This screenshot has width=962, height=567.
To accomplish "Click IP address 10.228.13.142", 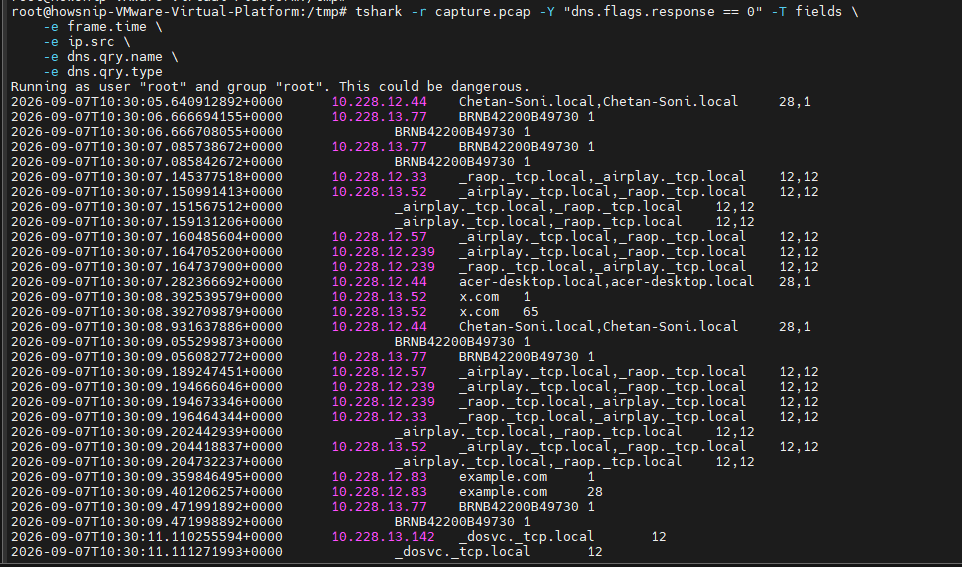I will tap(383, 537).
